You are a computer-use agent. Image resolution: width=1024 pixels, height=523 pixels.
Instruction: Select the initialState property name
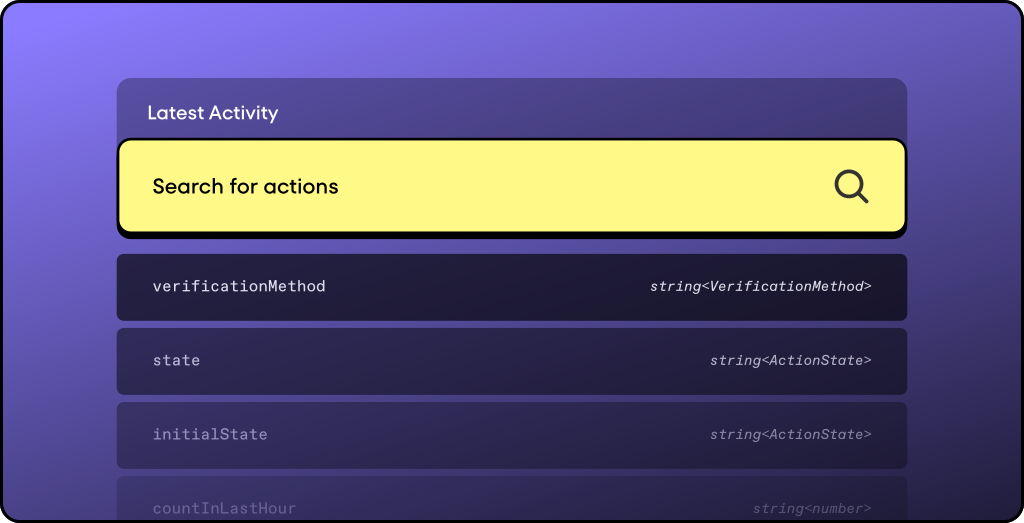click(210, 434)
